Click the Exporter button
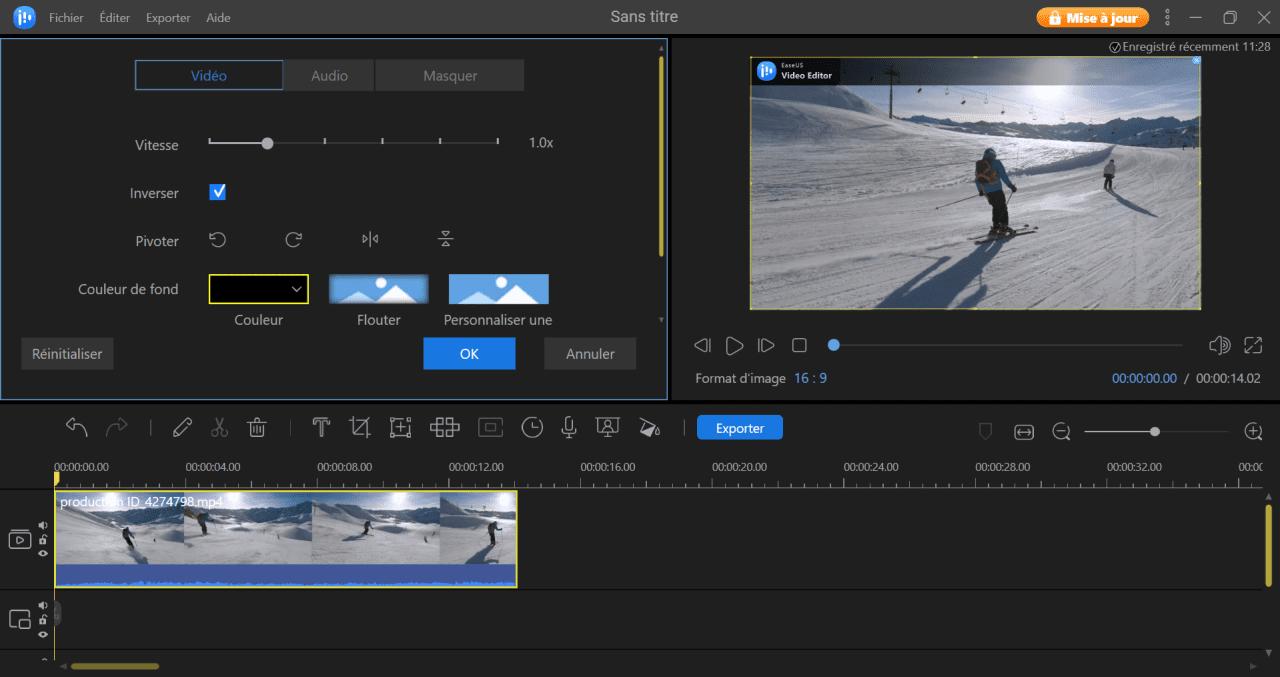 (739, 427)
